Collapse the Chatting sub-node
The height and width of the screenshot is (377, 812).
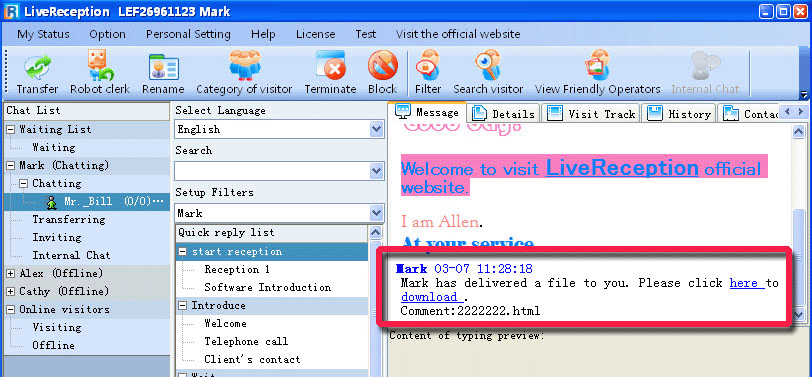coord(23,184)
